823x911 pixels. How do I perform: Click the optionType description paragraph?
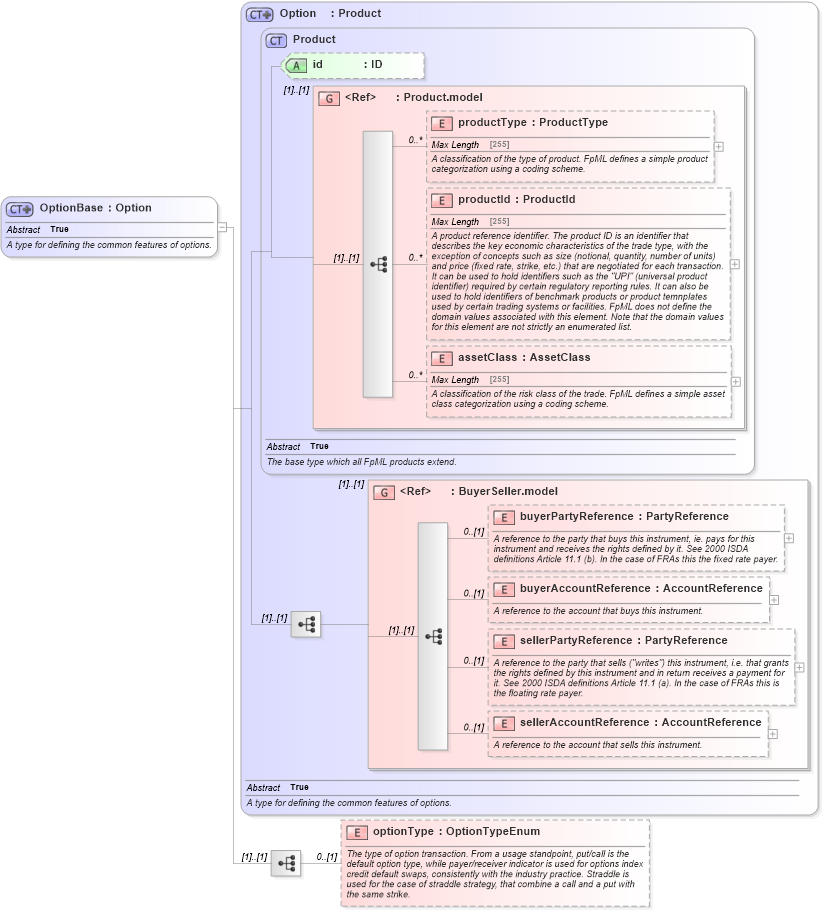click(495, 874)
